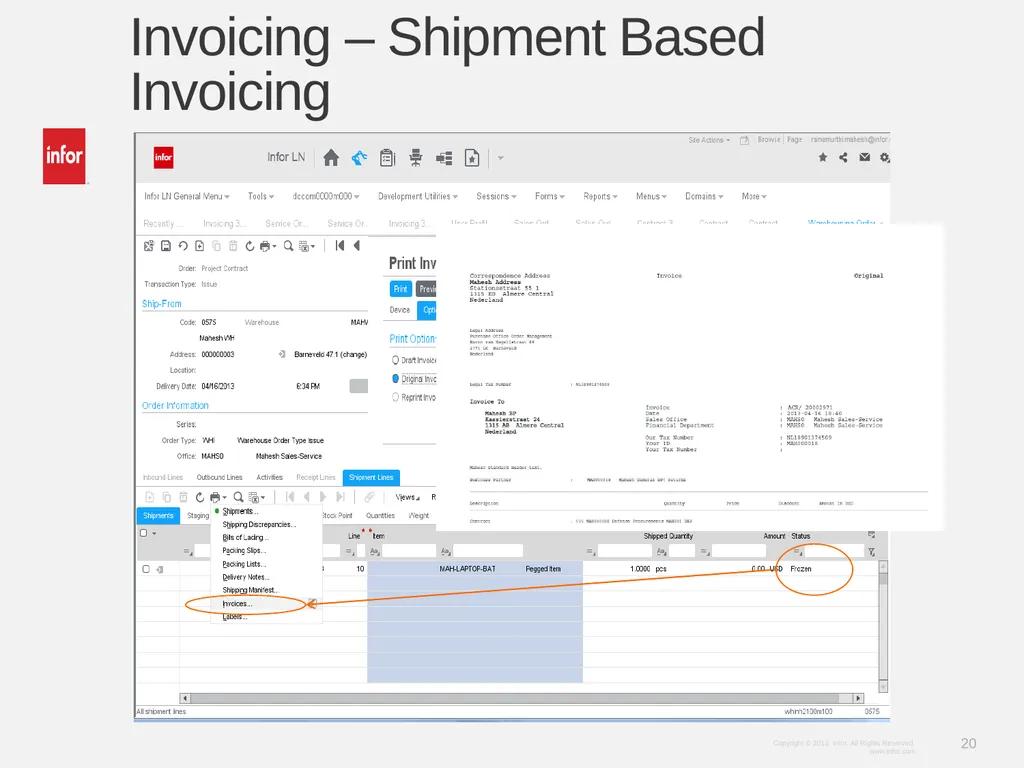Click printer icon in Shipment Lines toolbar
Viewport: 1024px width, 768px height.
point(216,498)
